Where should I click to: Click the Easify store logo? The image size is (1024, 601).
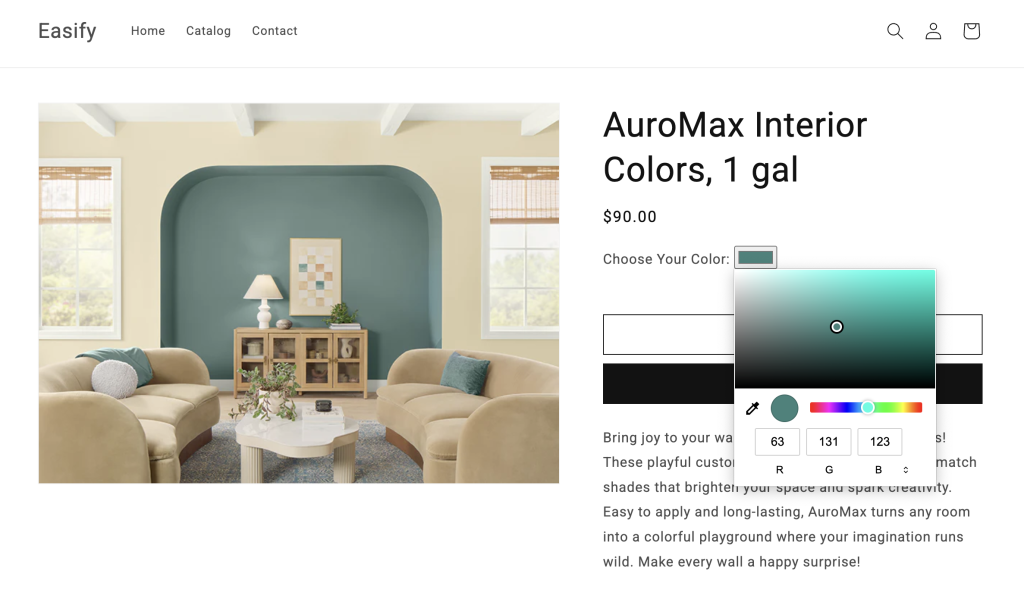pyautogui.click(x=67, y=31)
